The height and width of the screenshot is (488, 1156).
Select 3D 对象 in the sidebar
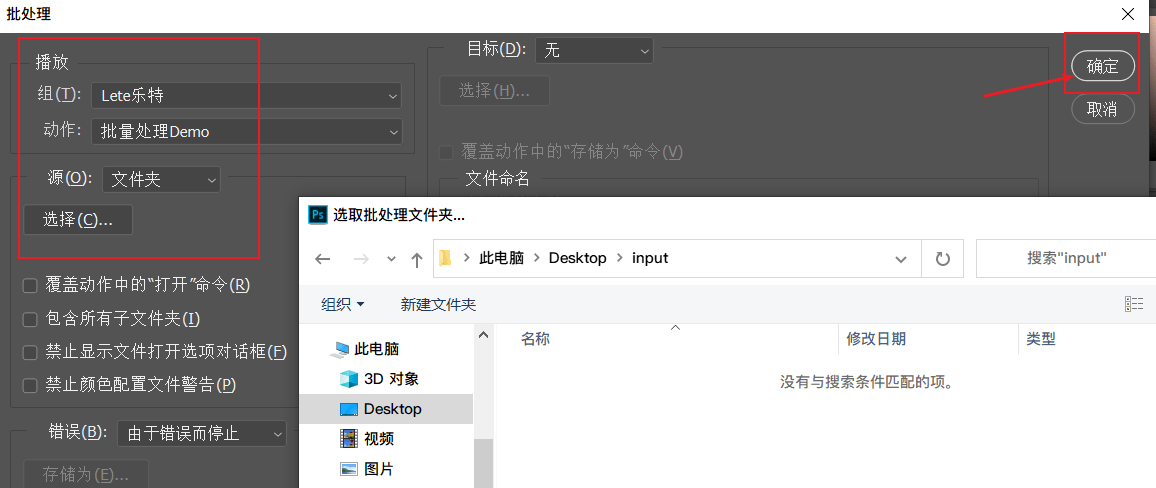tap(390, 379)
